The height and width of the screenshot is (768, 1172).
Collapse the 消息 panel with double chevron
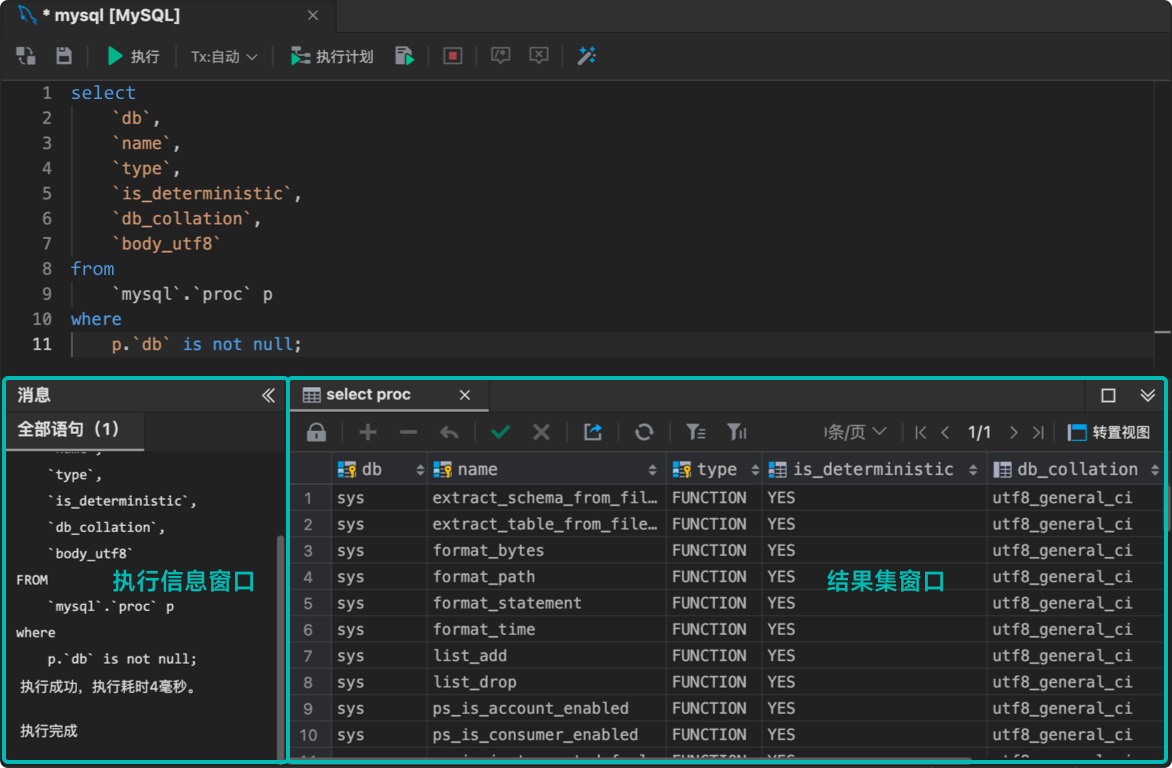click(x=268, y=395)
